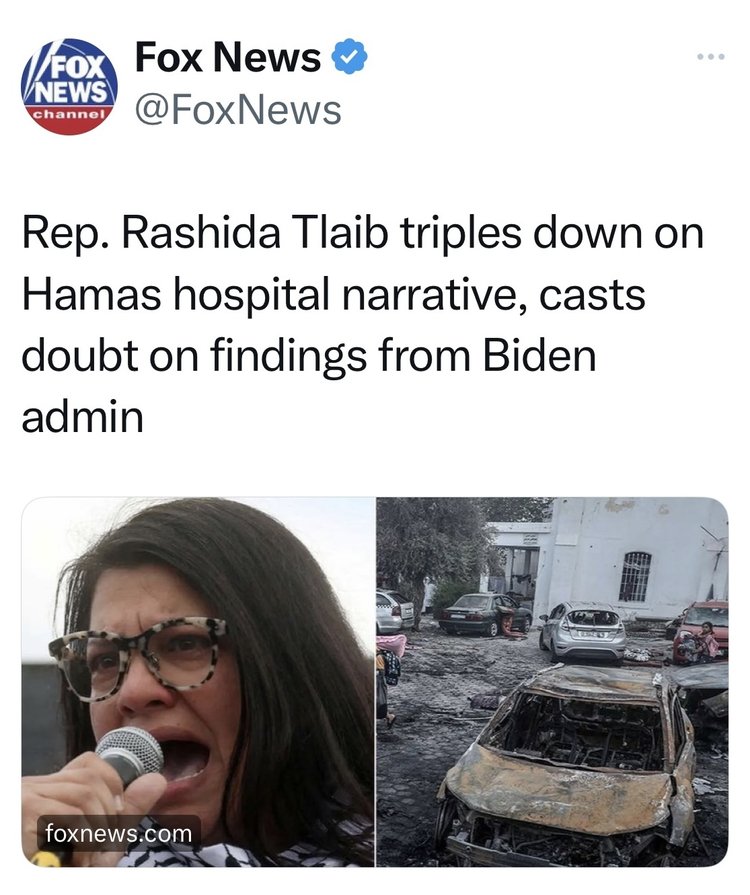Open the Fox News profile avatar
This screenshot has height=895, width=750.
[70, 86]
